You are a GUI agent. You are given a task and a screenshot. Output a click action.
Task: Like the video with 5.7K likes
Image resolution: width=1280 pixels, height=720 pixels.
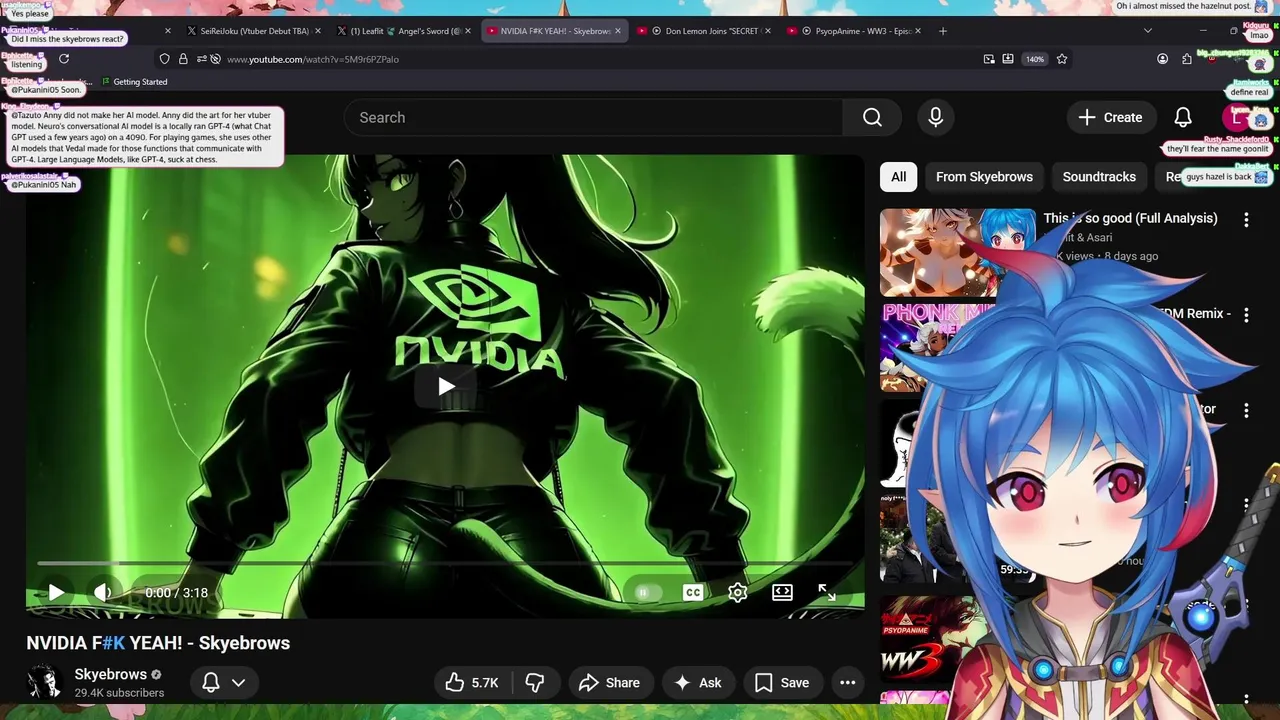click(x=472, y=683)
